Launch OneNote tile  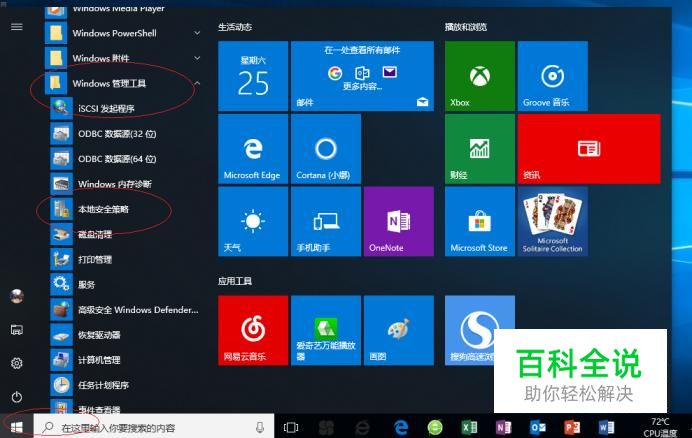click(399, 221)
